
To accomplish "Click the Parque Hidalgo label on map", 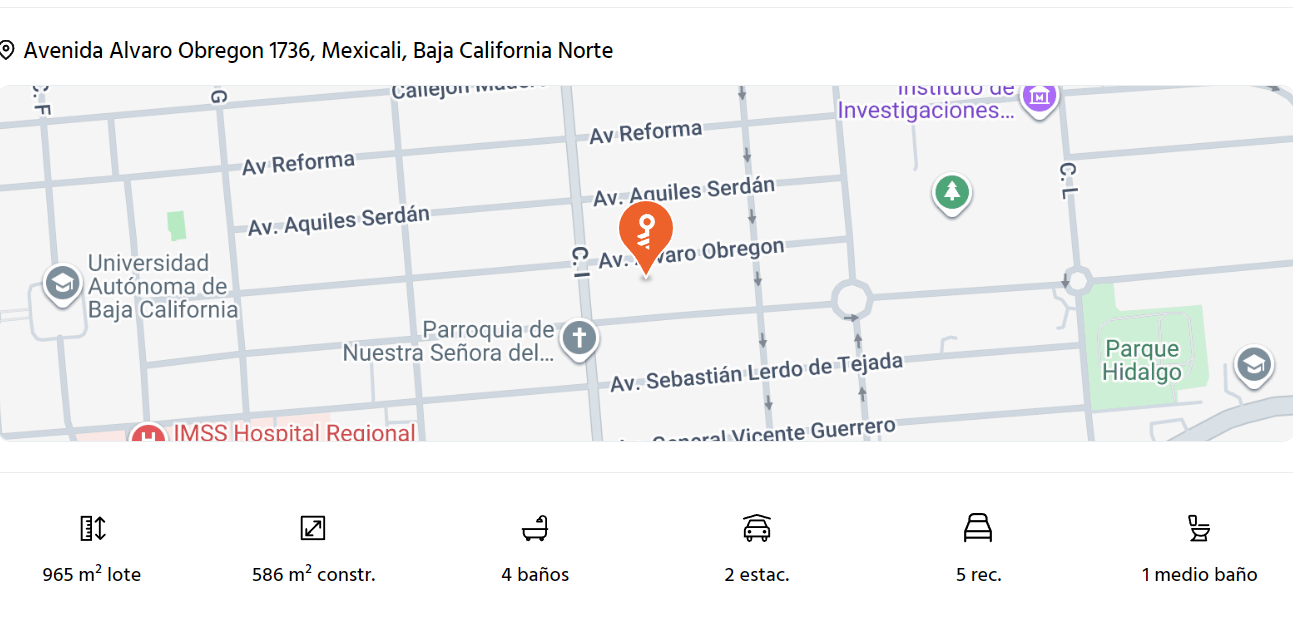I will 1141,361.
